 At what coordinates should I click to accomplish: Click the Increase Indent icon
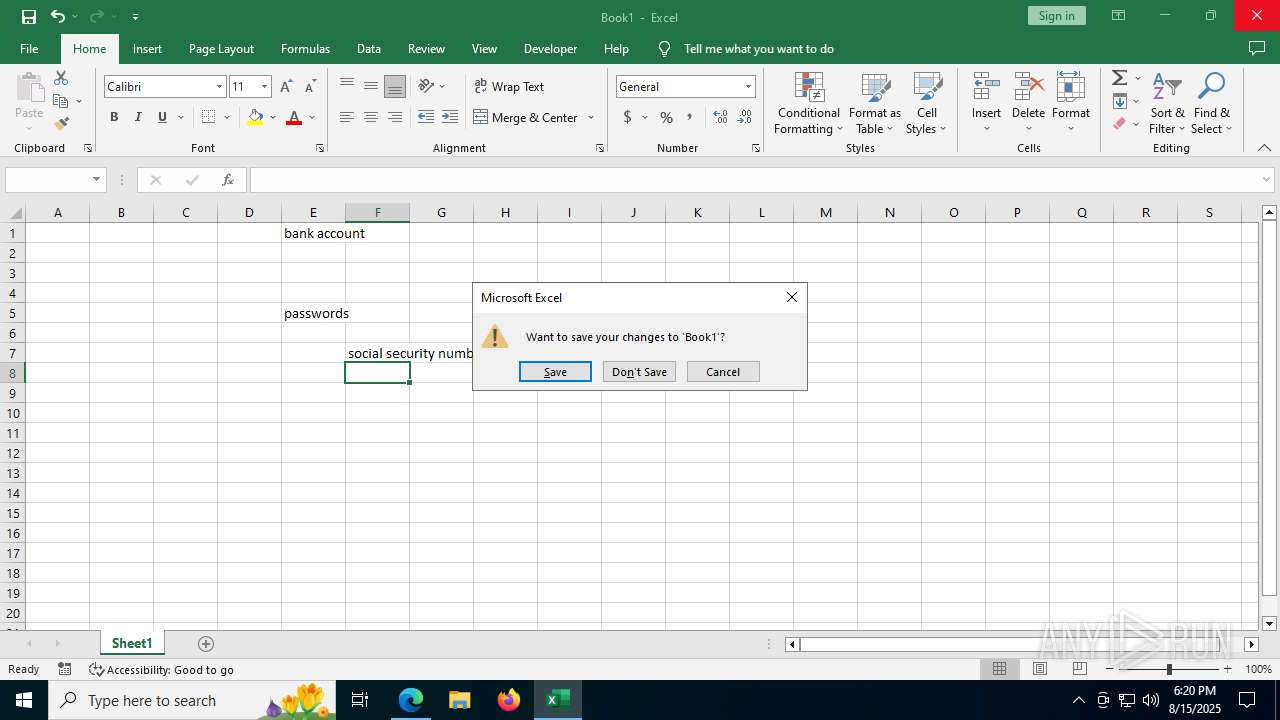450,117
